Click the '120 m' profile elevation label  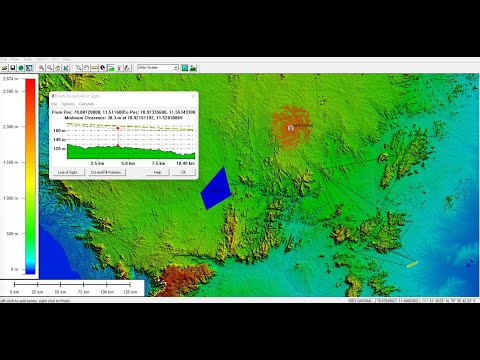59,149
